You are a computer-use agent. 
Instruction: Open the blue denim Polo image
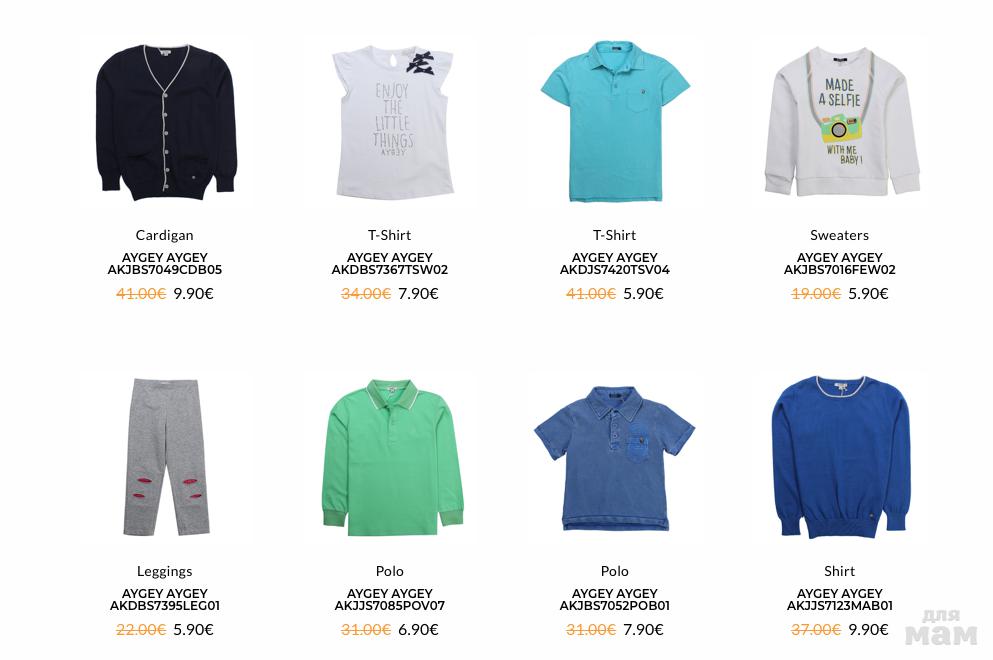614,459
